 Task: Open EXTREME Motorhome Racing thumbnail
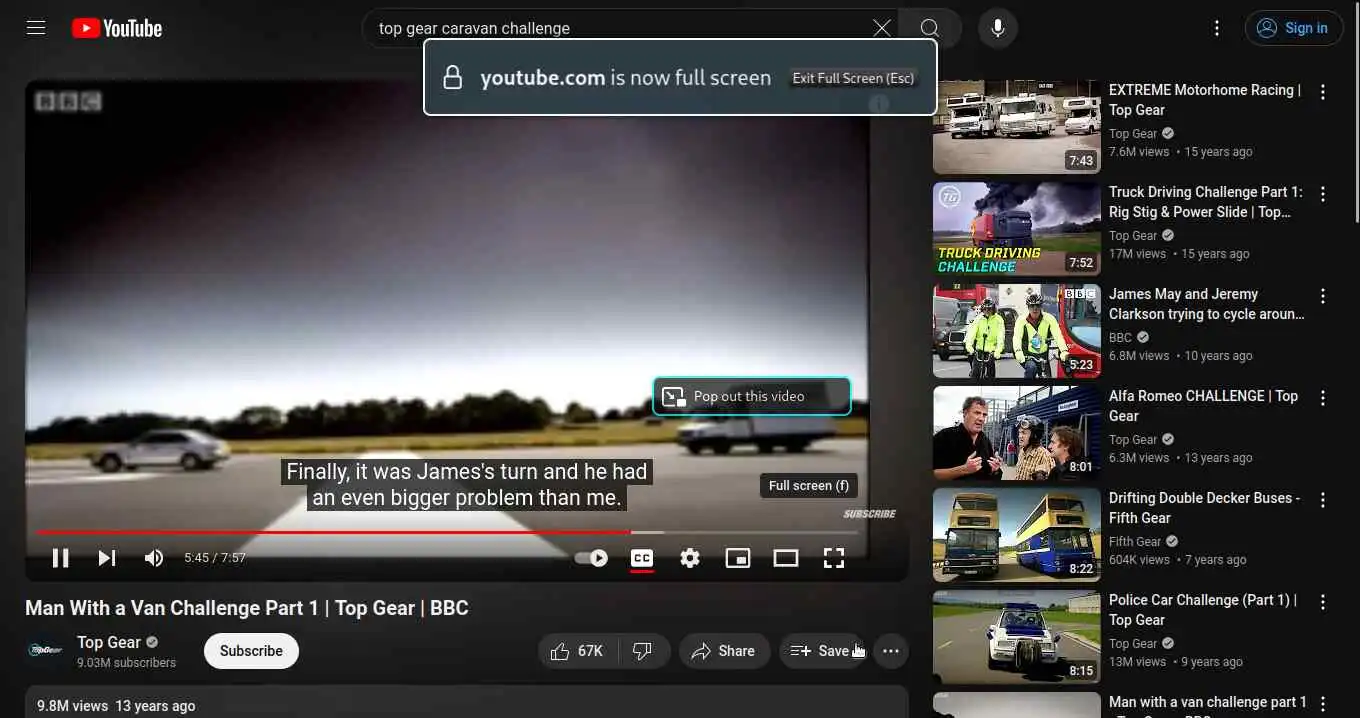pos(1017,127)
